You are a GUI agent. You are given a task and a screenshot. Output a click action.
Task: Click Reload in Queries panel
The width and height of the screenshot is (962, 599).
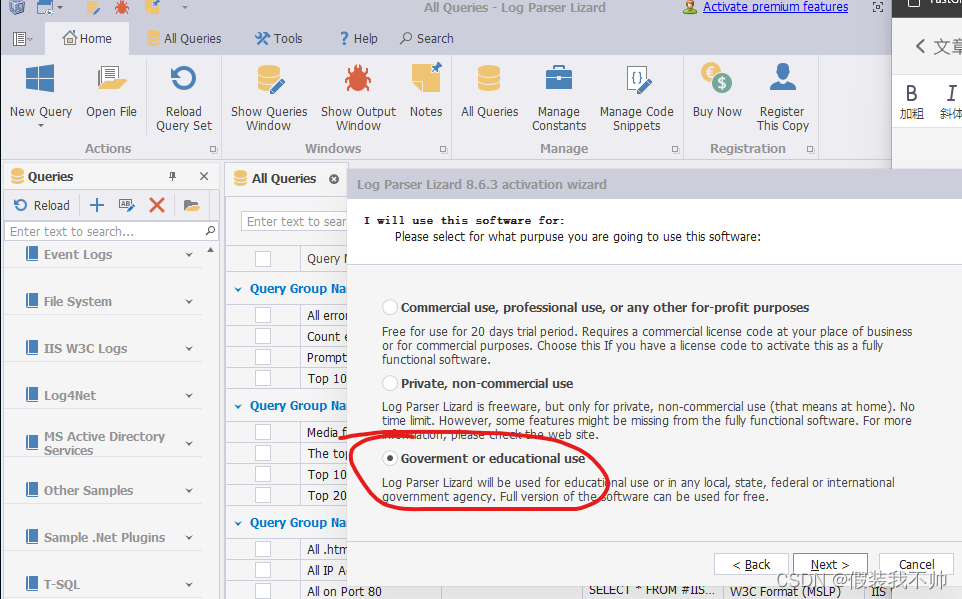pyautogui.click(x=42, y=206)
